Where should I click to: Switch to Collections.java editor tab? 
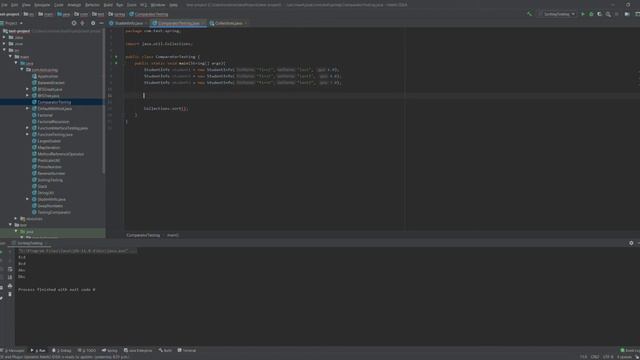click(228, 23)
